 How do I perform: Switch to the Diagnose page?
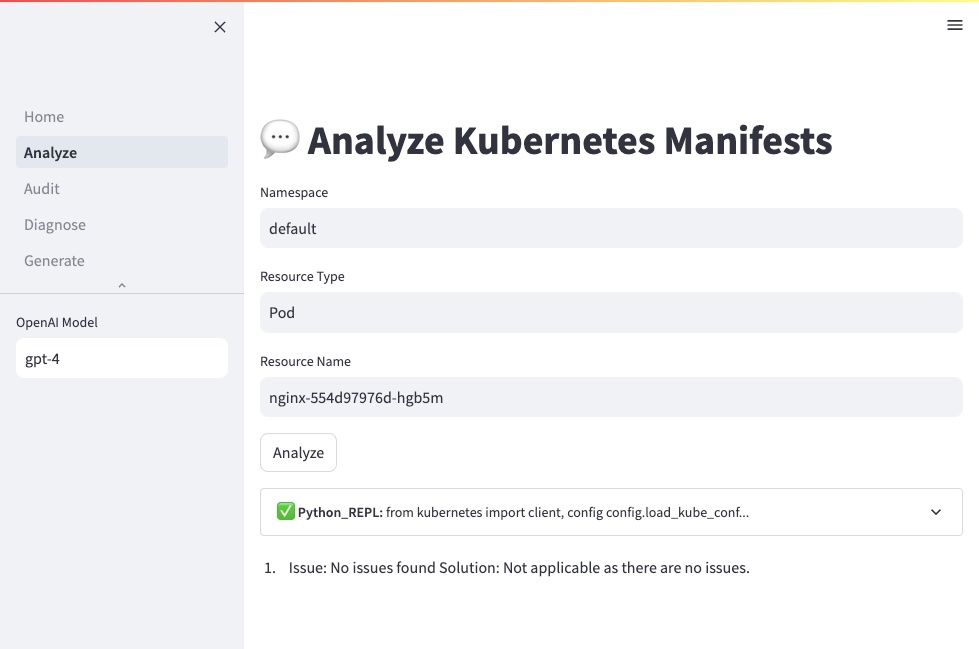[55, 225]
